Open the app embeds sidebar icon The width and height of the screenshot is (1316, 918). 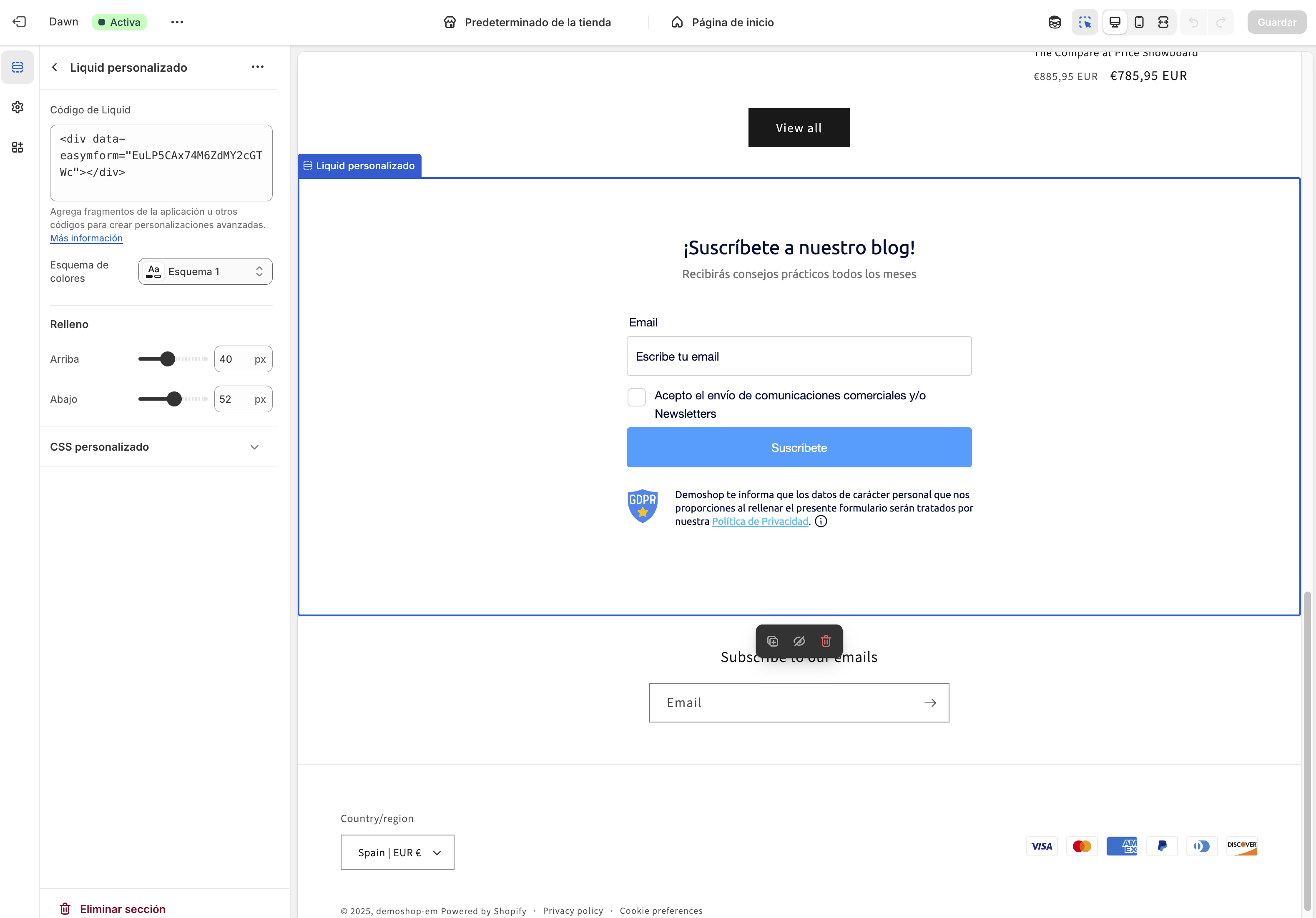pos(18,147)
